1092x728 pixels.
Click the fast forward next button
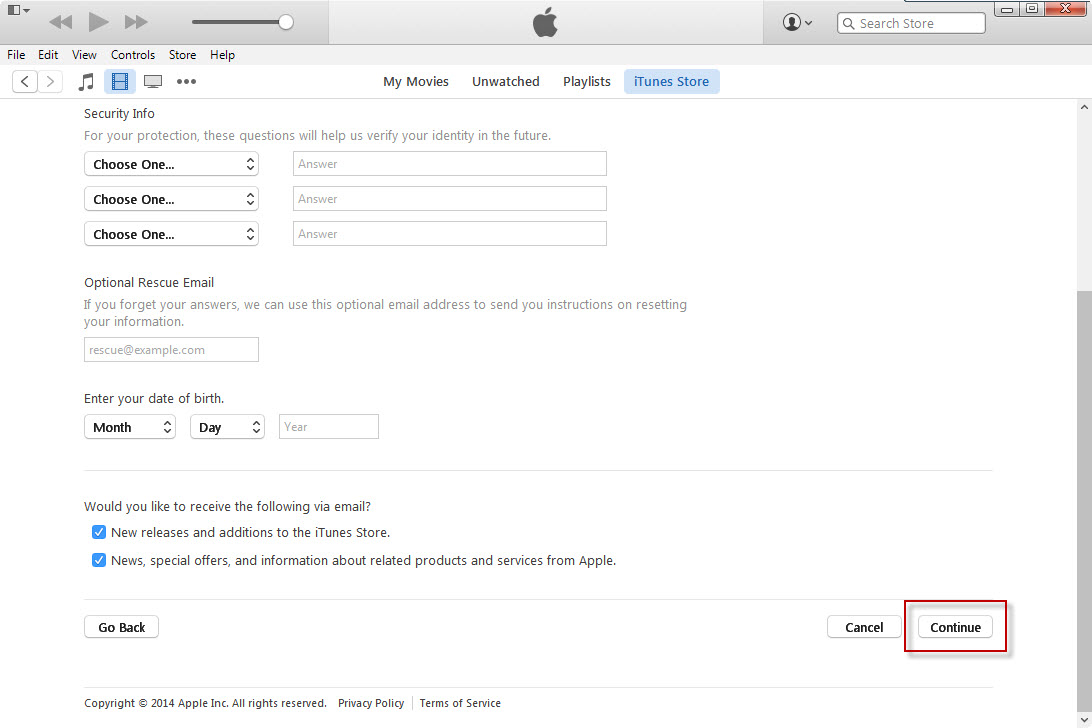136,22
